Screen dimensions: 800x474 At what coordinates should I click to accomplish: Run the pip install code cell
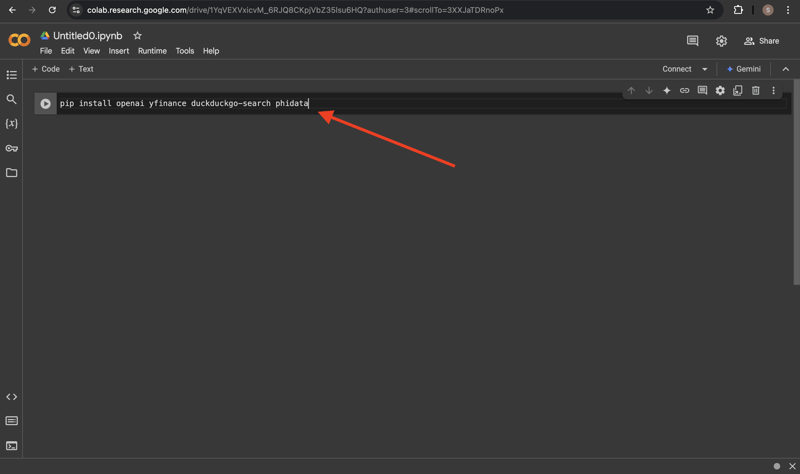[x=45, y=104]
